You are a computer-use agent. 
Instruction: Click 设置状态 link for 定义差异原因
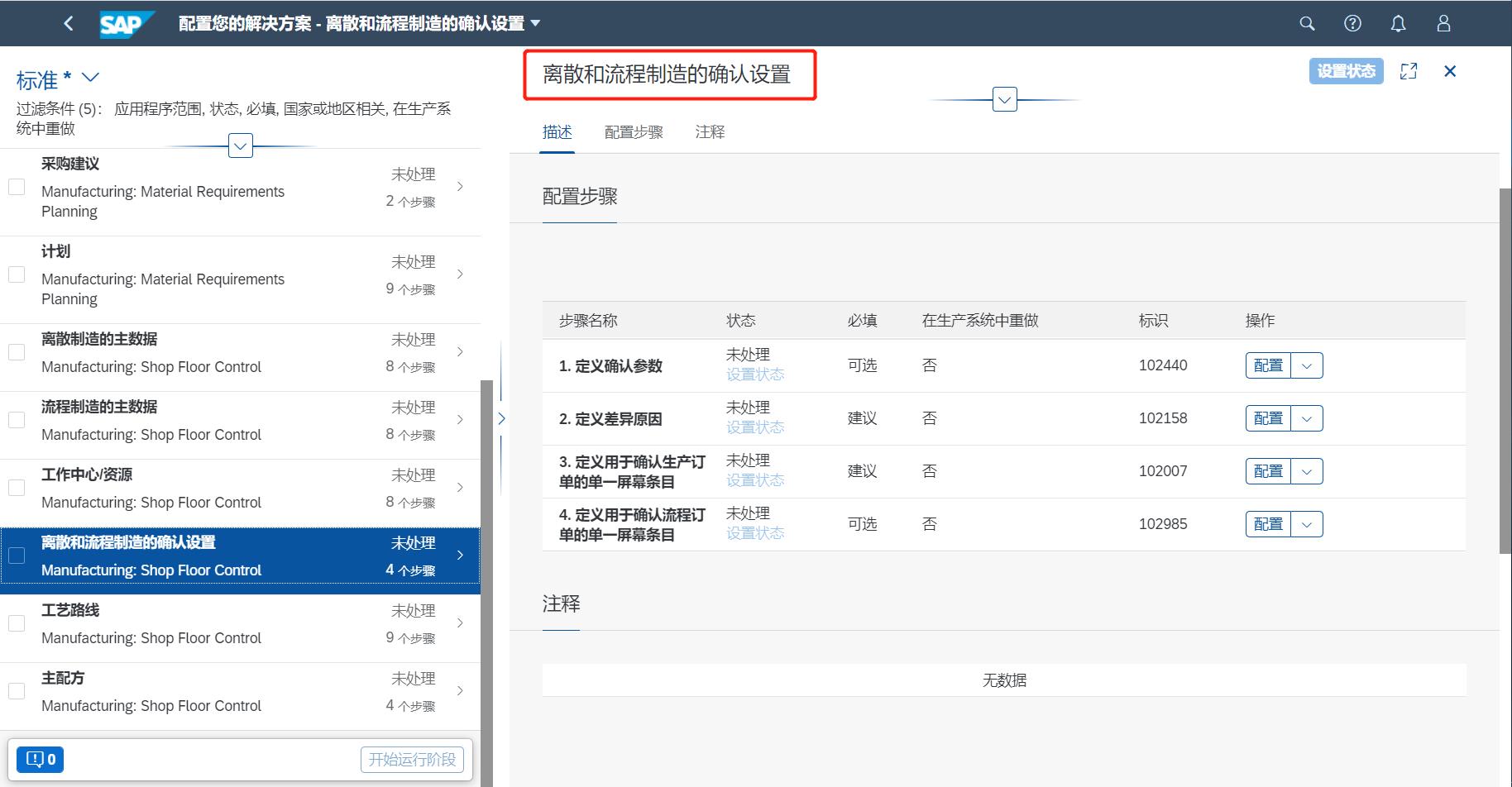point(754,427)
